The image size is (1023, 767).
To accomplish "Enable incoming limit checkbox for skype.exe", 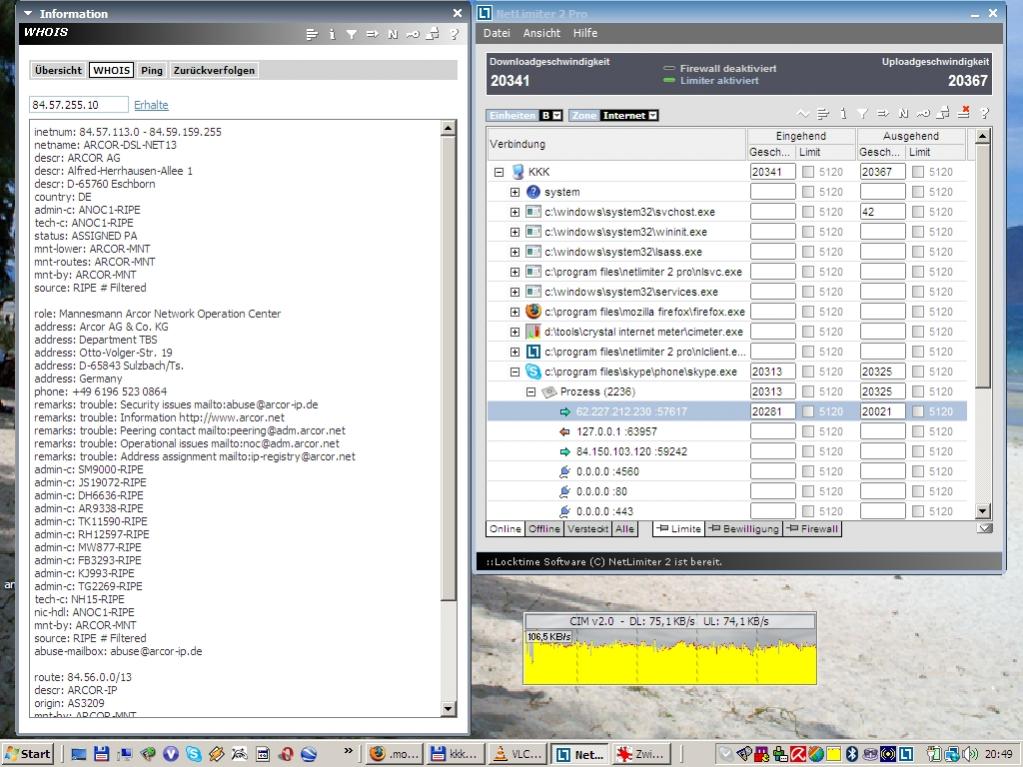I will tap(808, 371).
